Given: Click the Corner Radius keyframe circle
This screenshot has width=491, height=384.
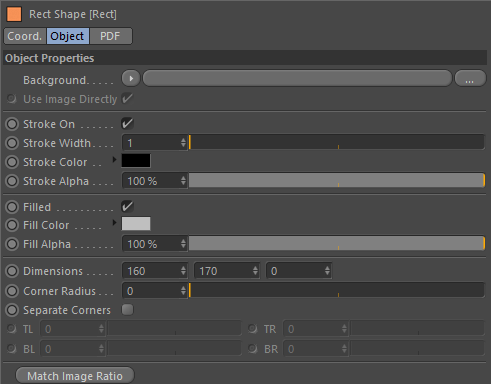Looking at the screenshot, I should tap(12, 291).
